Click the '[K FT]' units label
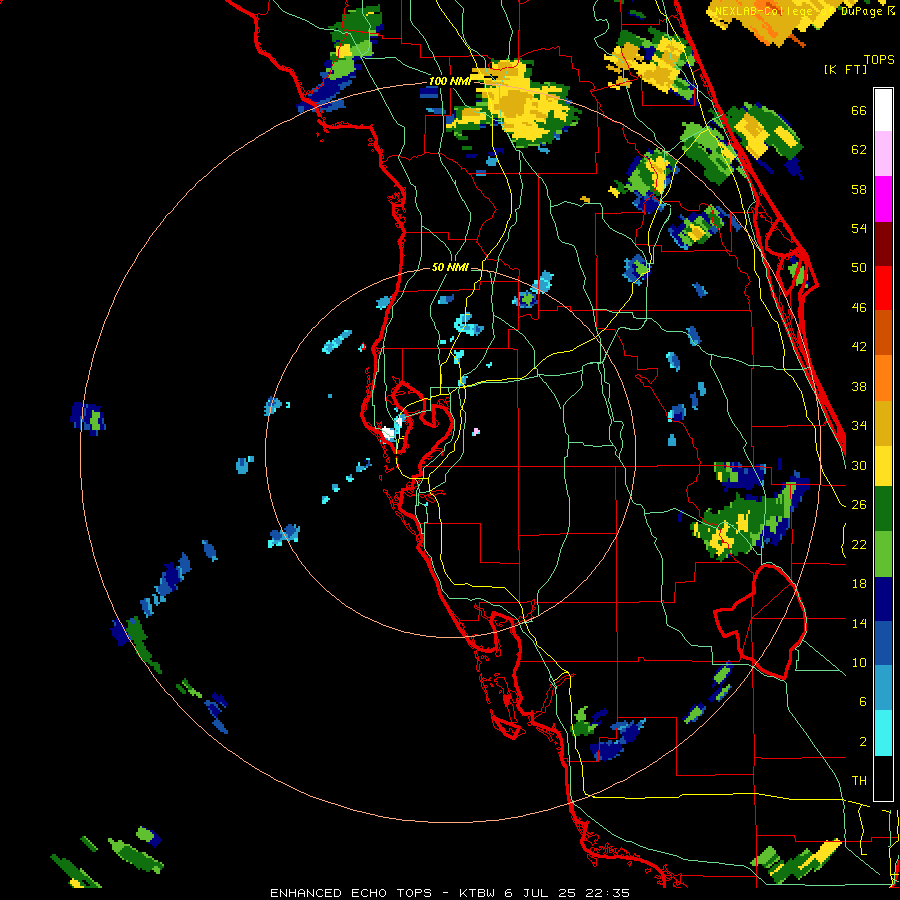 (845, 70)
